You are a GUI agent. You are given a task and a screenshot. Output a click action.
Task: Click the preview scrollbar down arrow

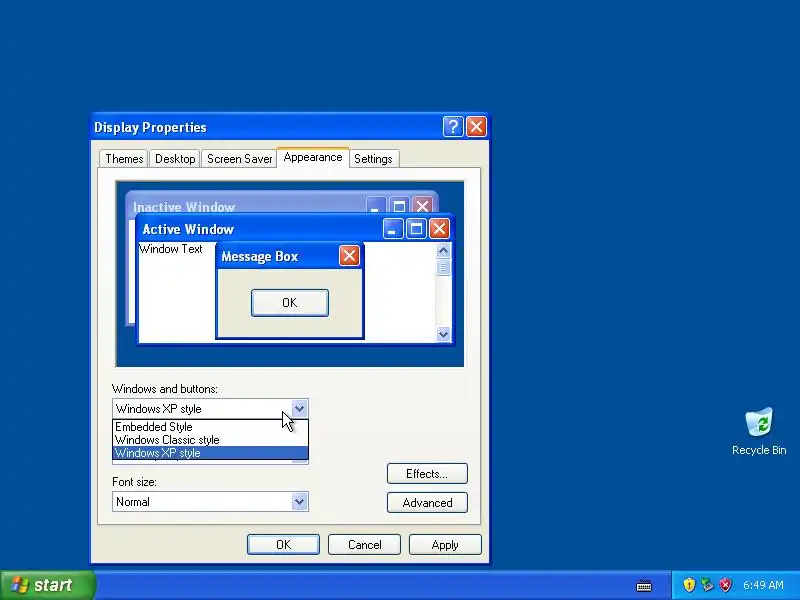point(443,334)
